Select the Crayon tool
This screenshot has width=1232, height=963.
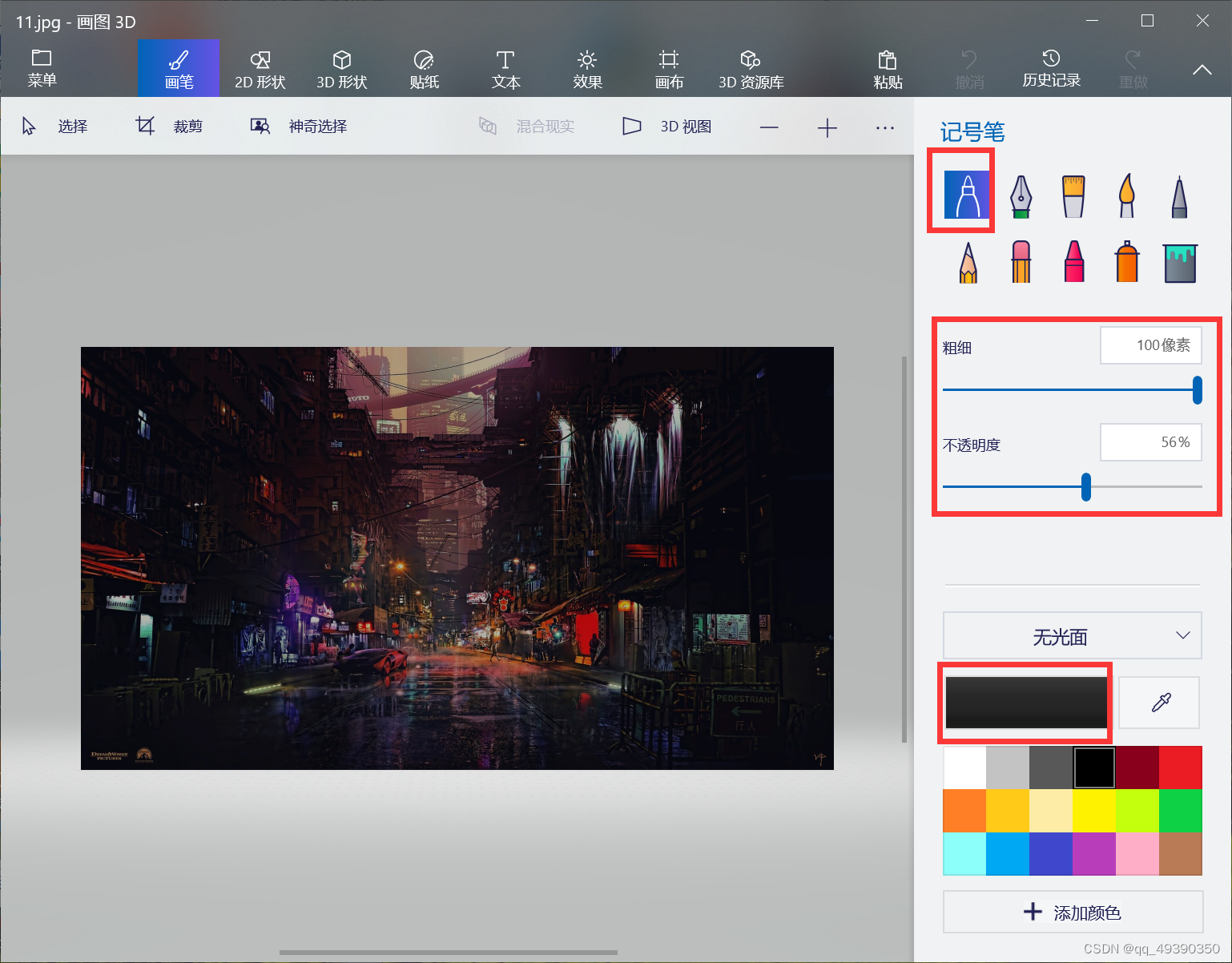point(1073,262)
